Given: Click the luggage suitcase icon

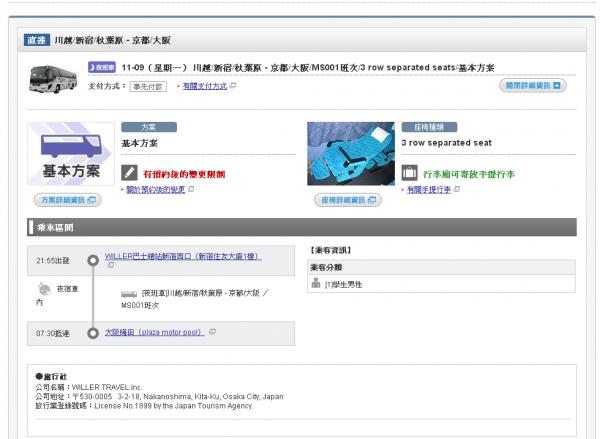Looking at the screenshot, I should coord(409,173).
